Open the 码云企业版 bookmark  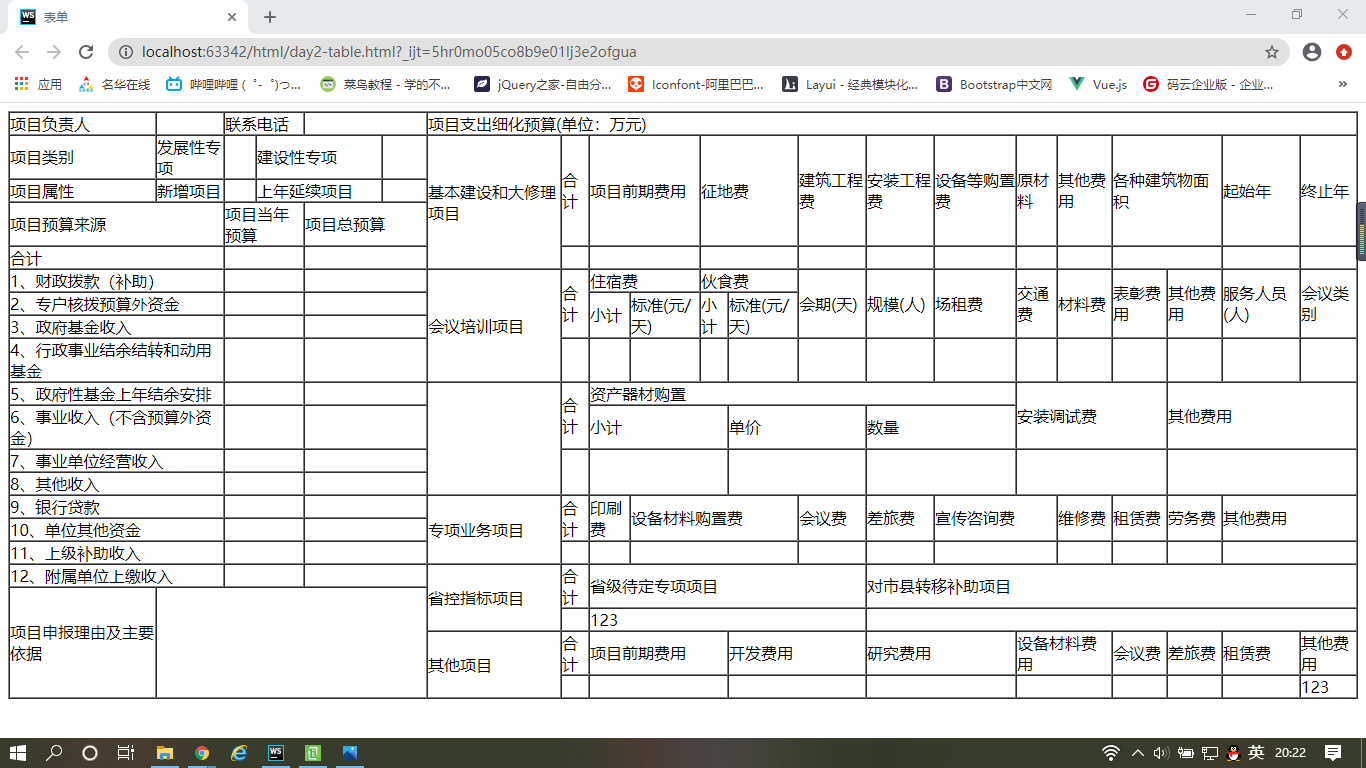pyautogui.click(x=1208, y=85)
